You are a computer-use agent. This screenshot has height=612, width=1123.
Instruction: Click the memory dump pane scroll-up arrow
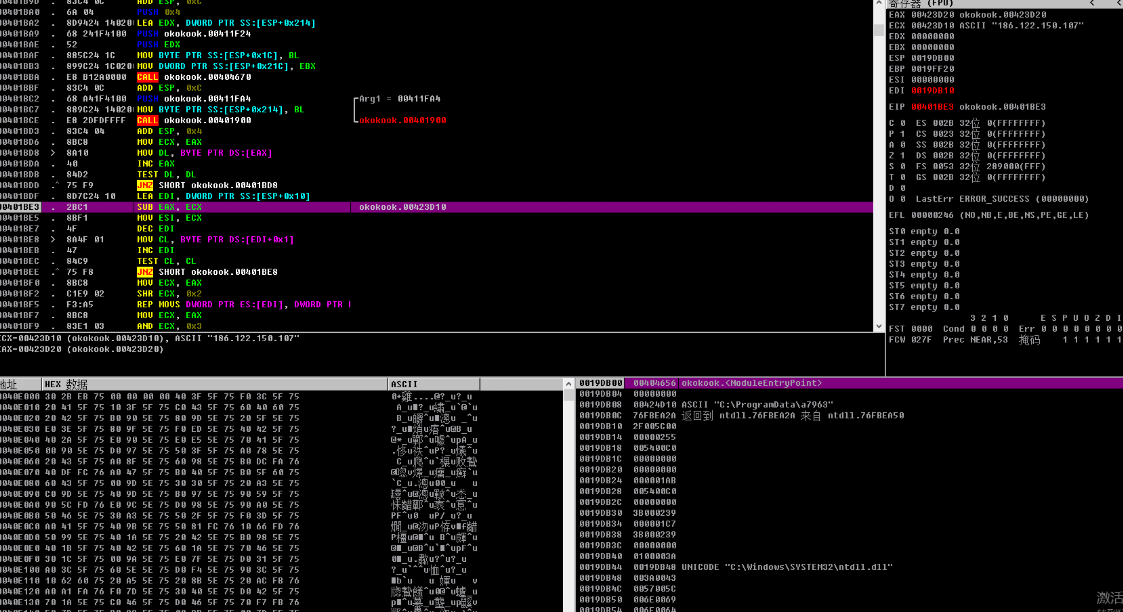(569, 384)
